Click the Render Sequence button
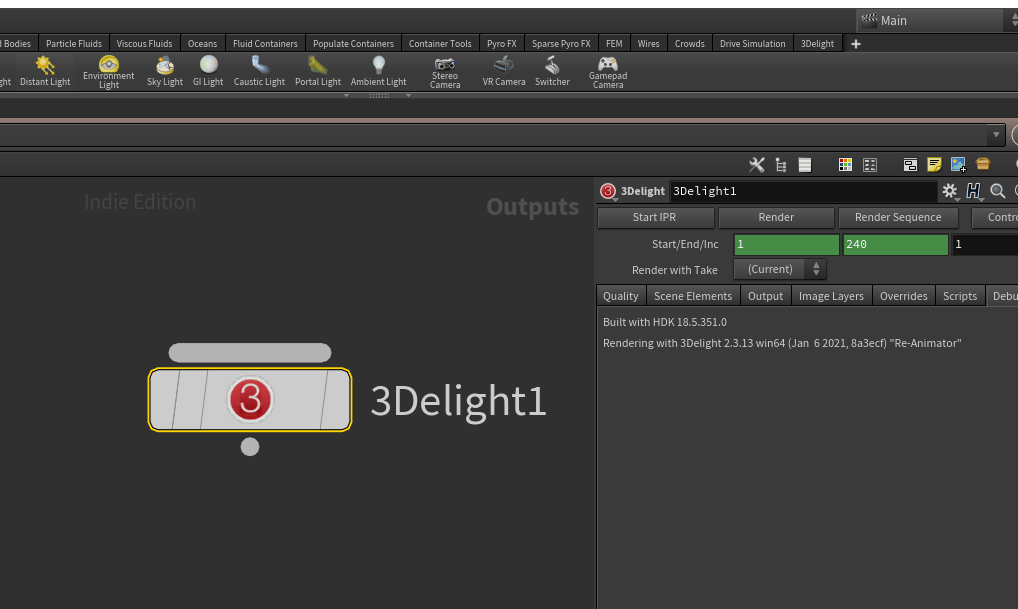Viewport: 1018px width, 609px height. point(898,217)
